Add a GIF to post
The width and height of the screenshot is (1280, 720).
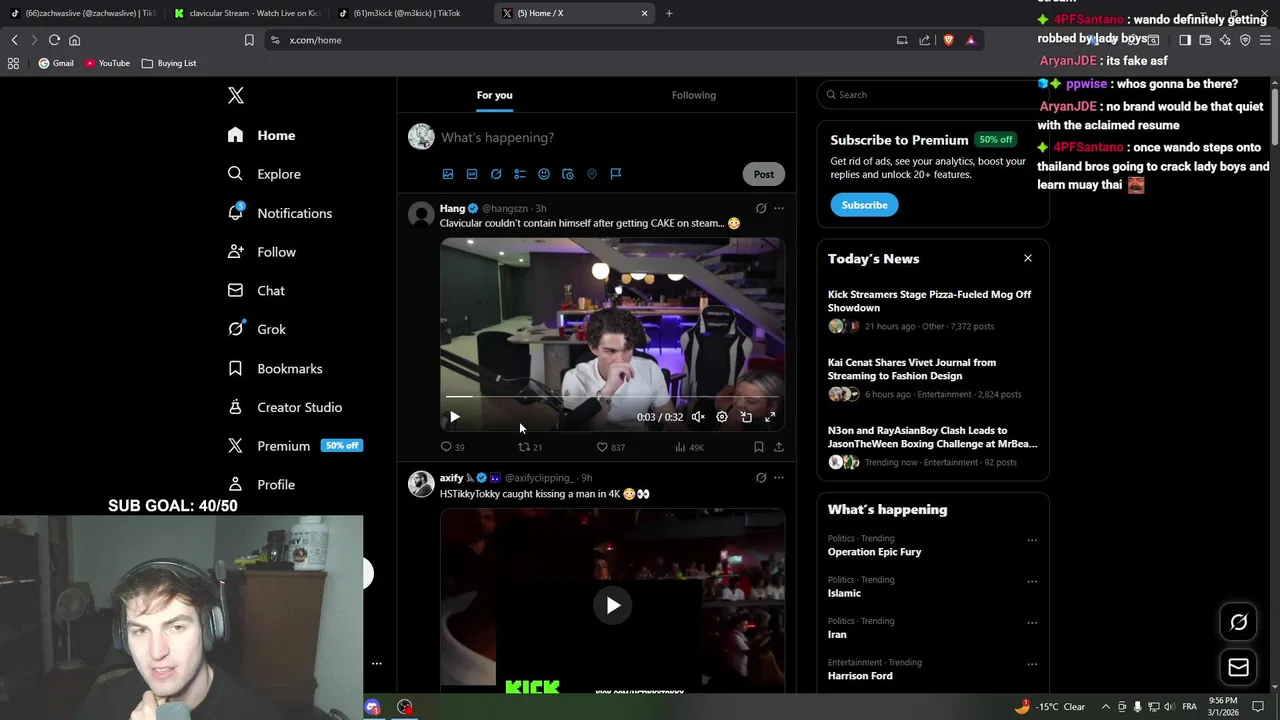472,174
